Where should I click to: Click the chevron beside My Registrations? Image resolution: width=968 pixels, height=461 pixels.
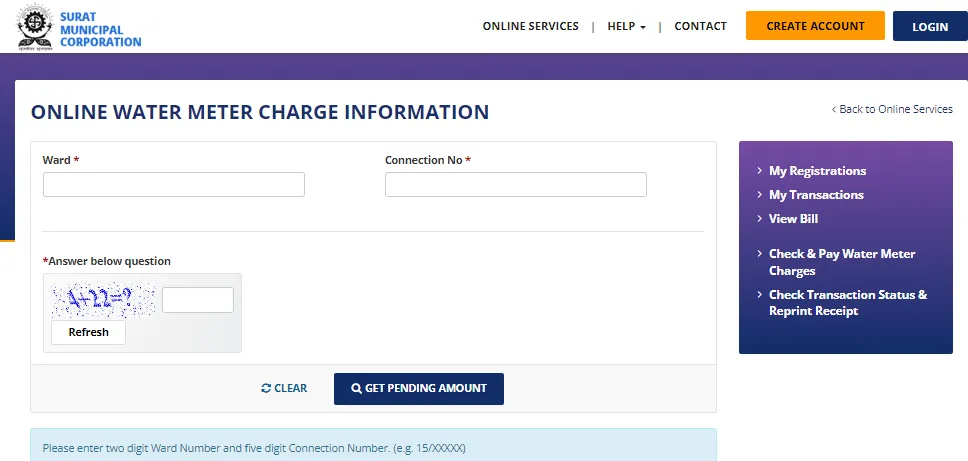760,171
